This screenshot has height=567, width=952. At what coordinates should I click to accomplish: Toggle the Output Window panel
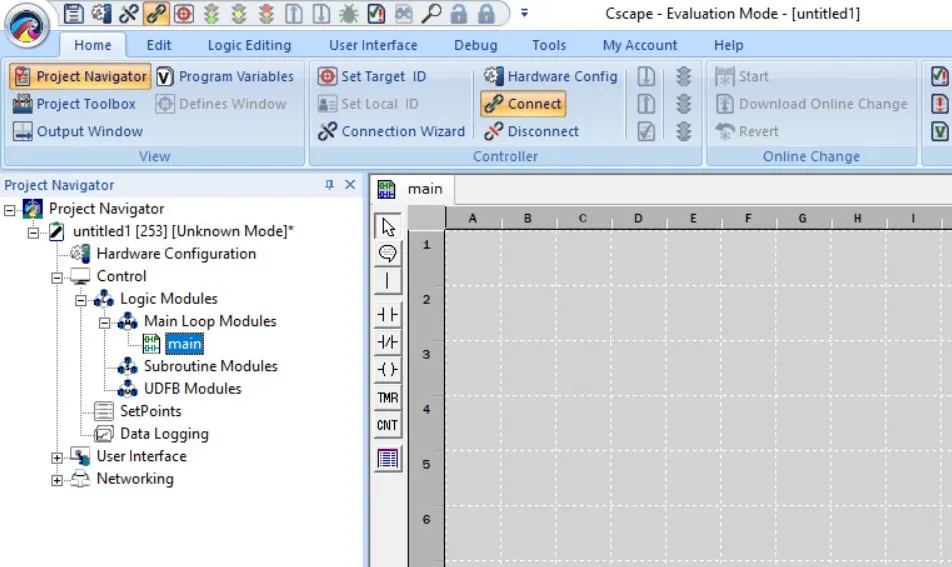pyautogui.click(x=78, y=131)
